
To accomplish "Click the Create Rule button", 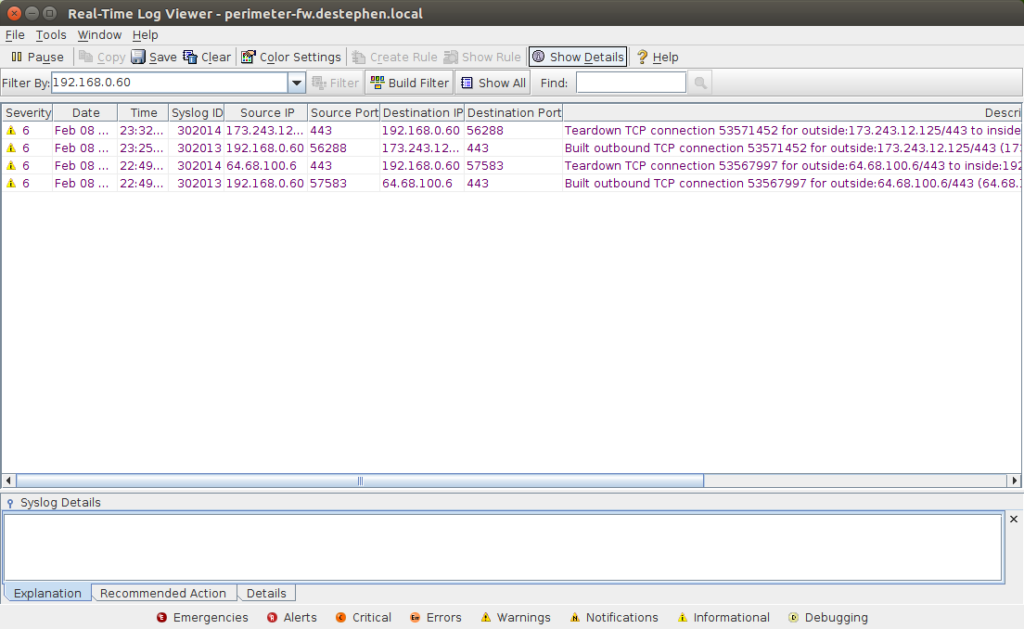I will (394, 57).
